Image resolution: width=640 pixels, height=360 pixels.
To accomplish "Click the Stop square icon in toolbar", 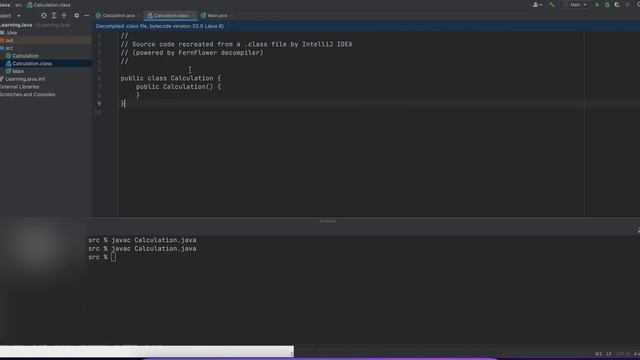I will click(x=627, y=5).
